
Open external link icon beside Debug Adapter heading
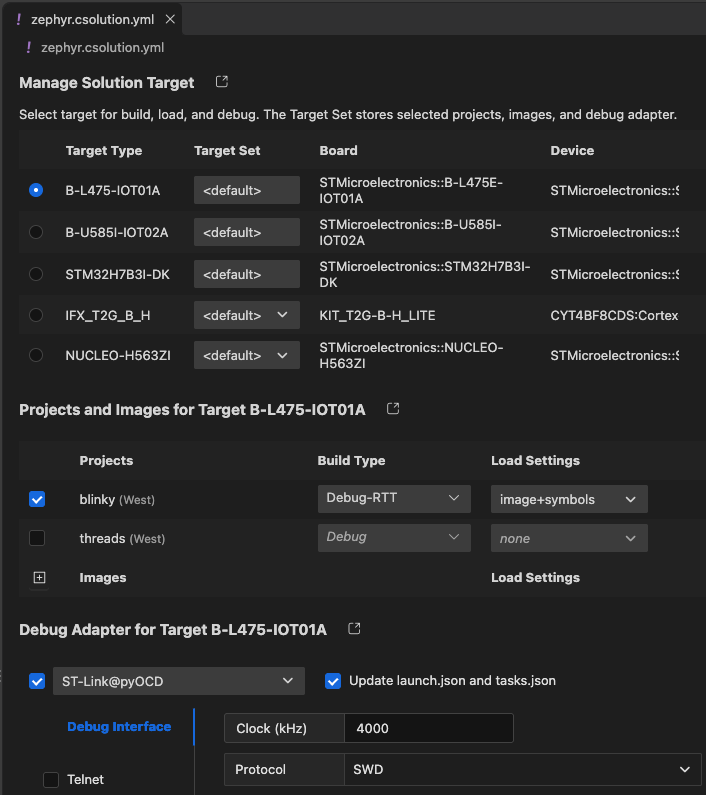(354, 629)
